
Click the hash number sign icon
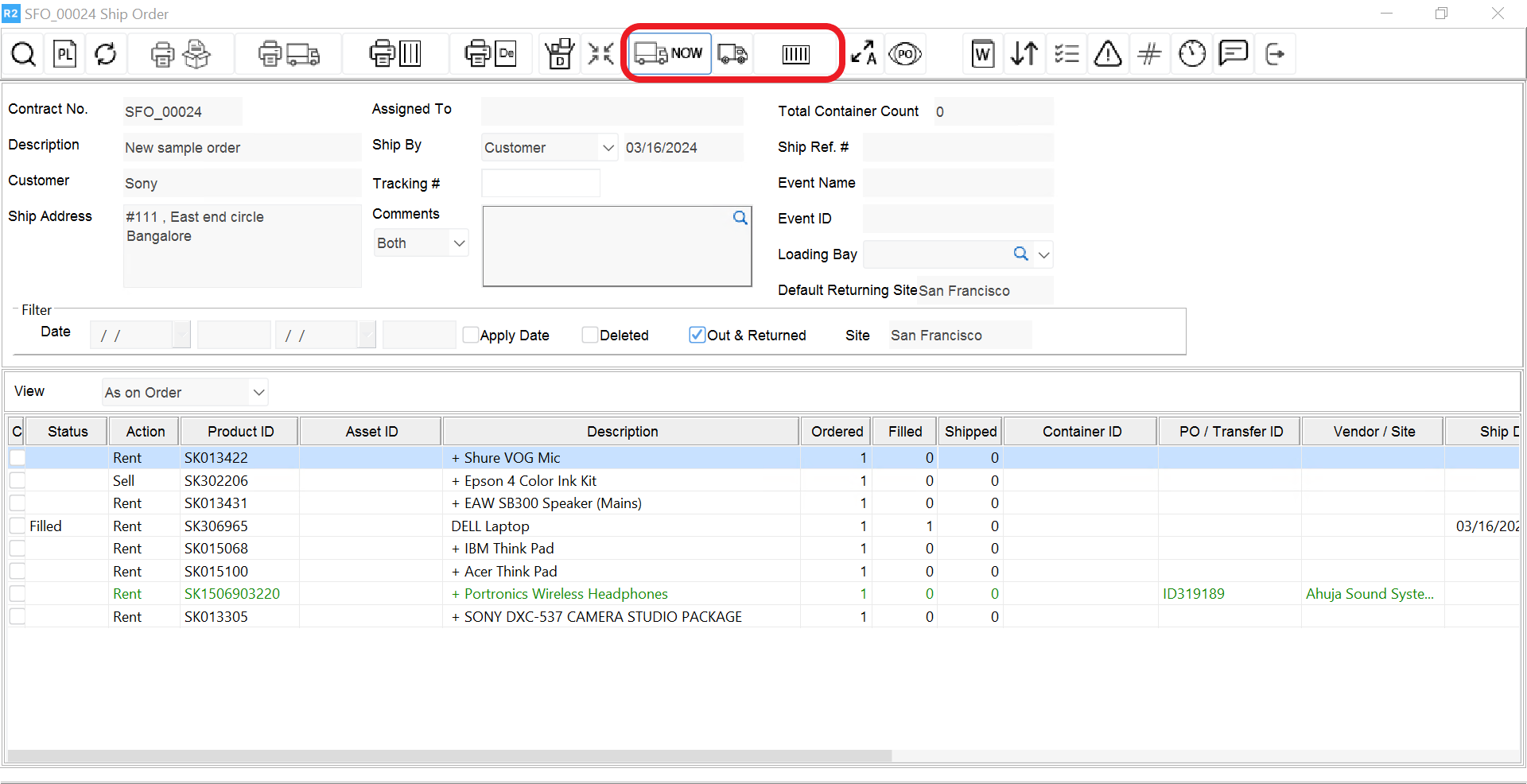click(1149, 54)
